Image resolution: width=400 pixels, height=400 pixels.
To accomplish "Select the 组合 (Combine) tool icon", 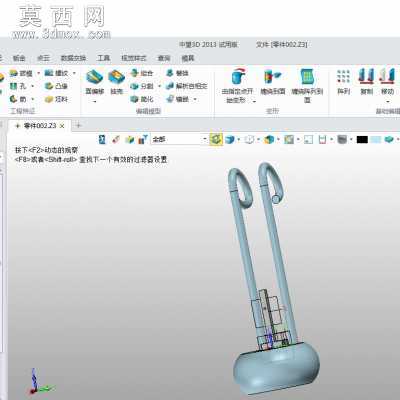I will click(135, 73).
